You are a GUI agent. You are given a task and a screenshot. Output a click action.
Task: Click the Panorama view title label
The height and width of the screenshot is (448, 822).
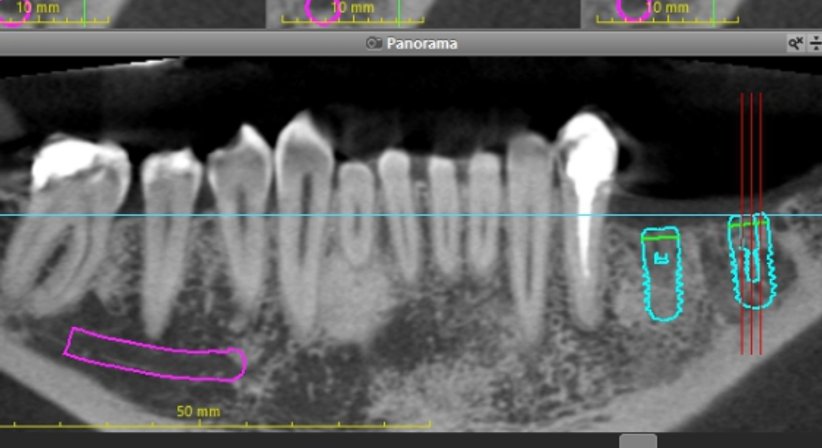pyautogui.click(x=422, y=43)
